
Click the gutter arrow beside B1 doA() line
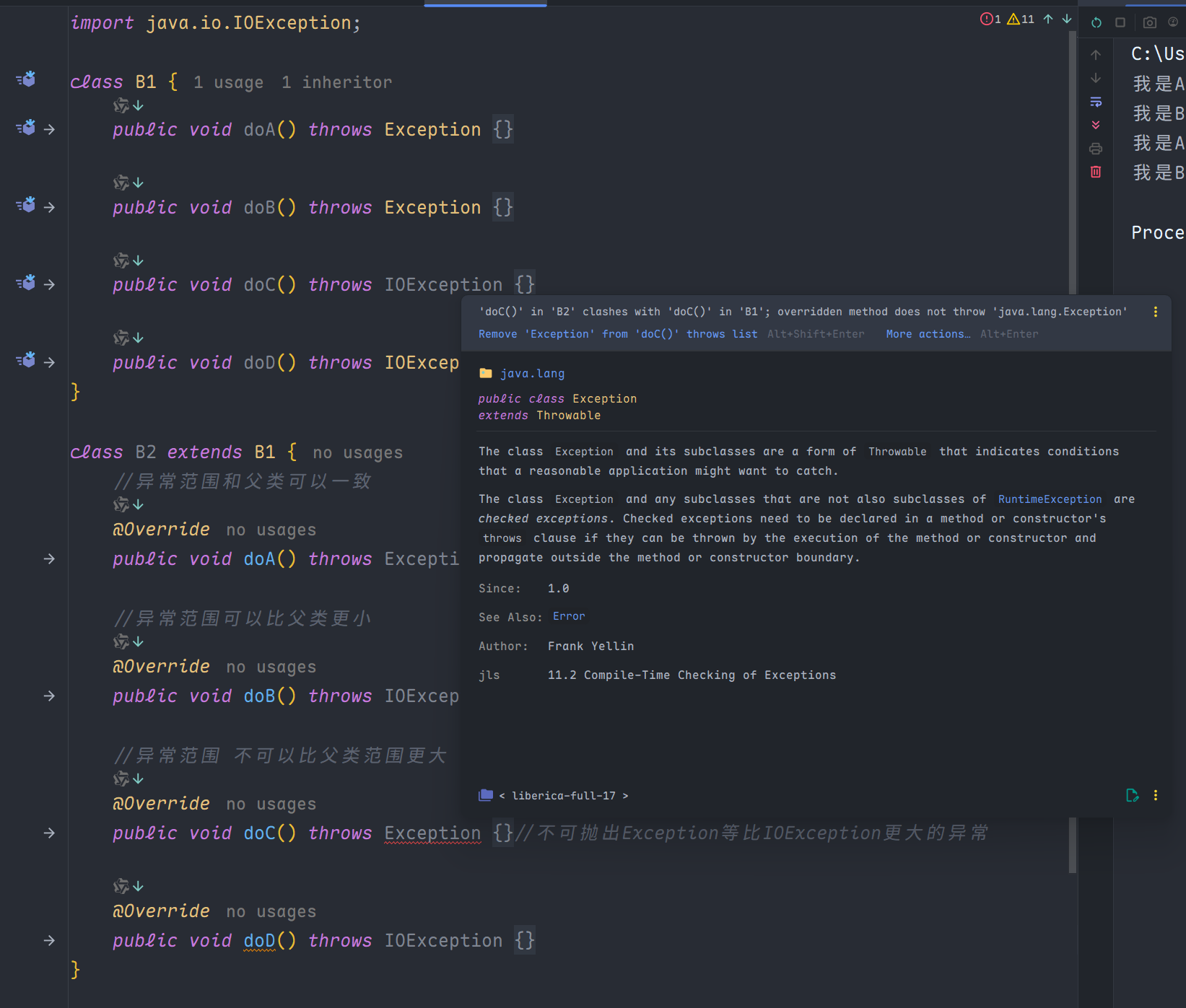(49, 129)
